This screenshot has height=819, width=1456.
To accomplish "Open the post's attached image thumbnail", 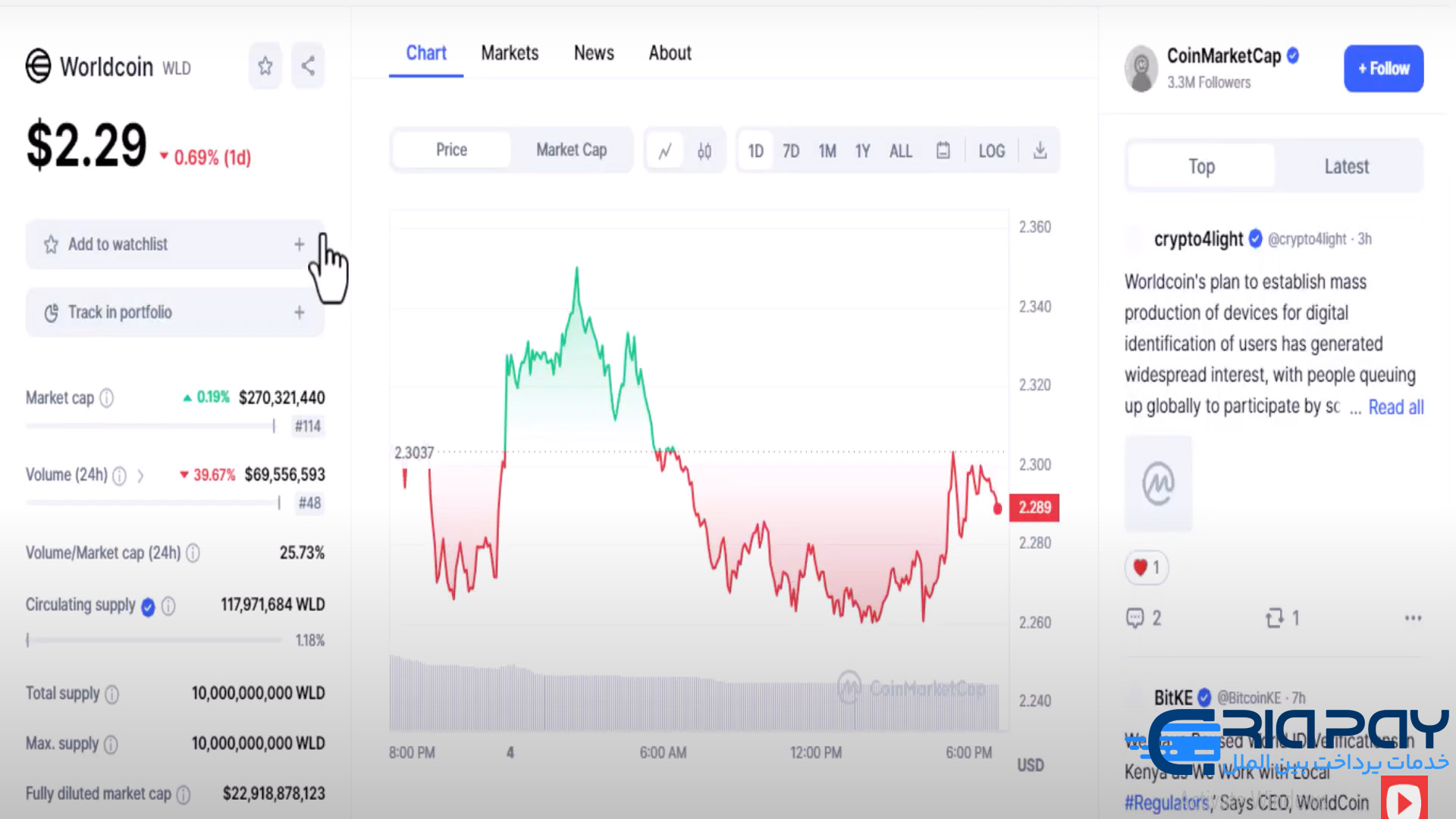I will click(x=1158, y=483).
